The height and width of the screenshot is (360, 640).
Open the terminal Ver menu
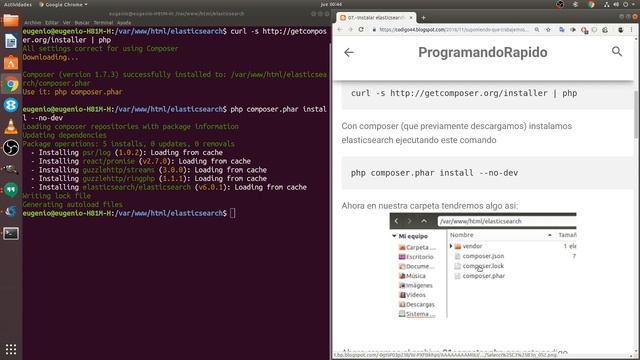click(x=67, y=23)
